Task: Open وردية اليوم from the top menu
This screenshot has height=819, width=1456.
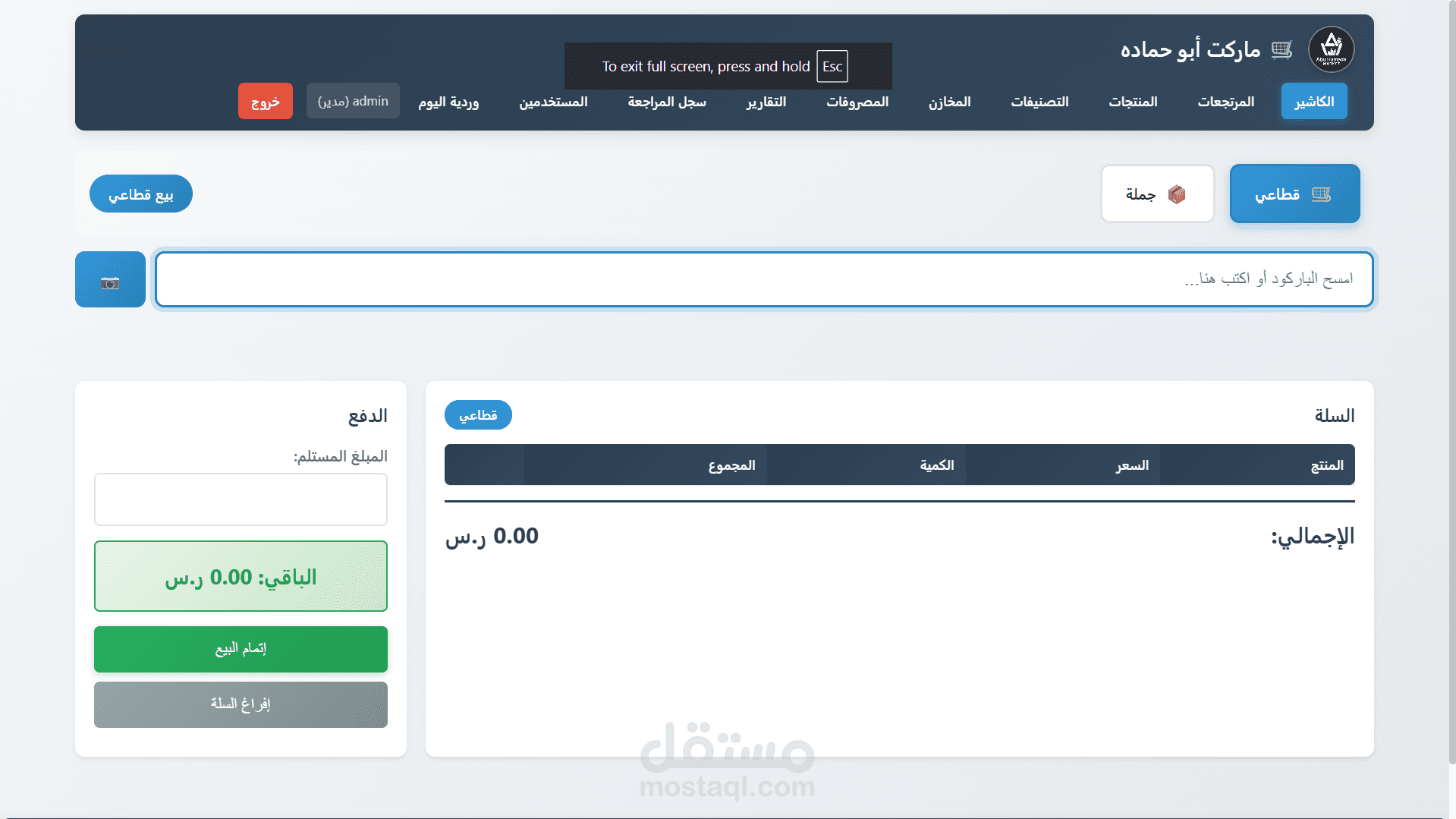Action: (x=448, y=101)
